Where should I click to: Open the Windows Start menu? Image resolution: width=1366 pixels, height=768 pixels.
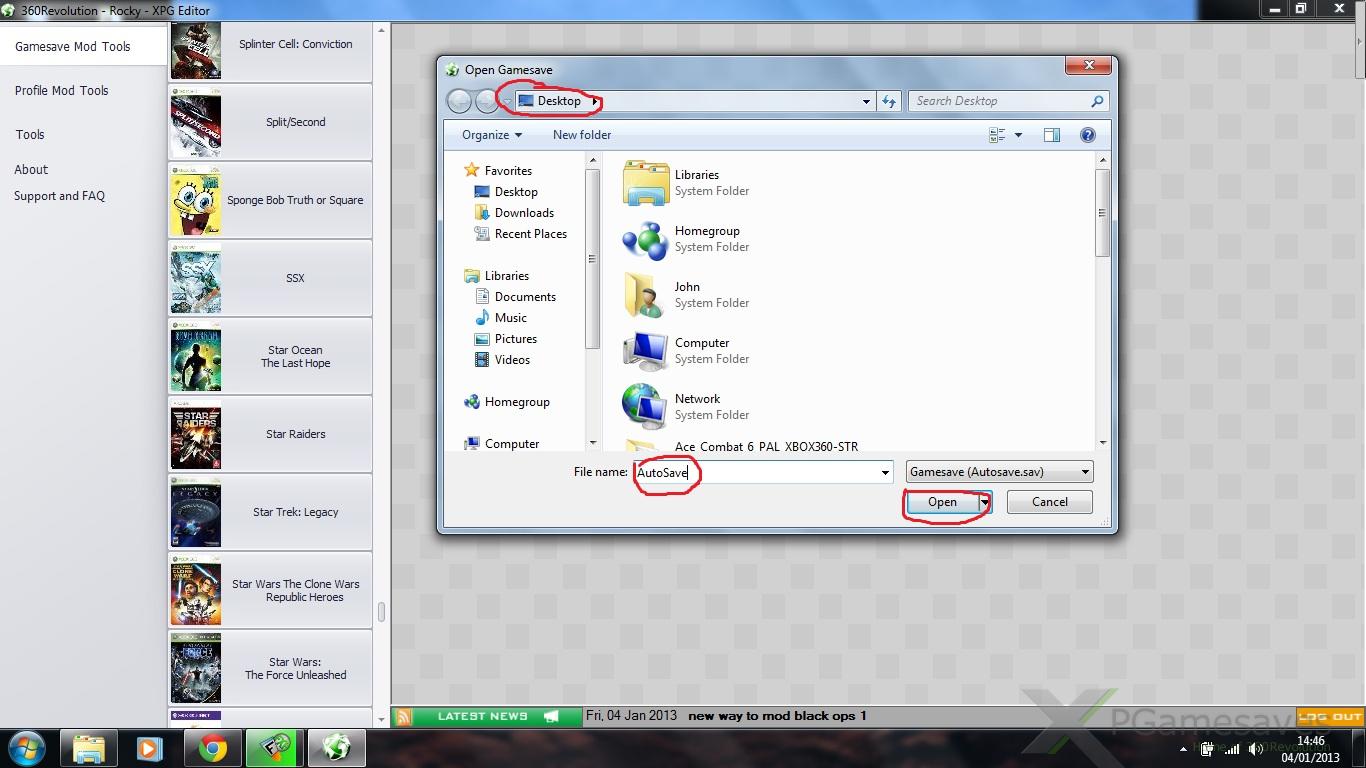(x=27, y=748)
